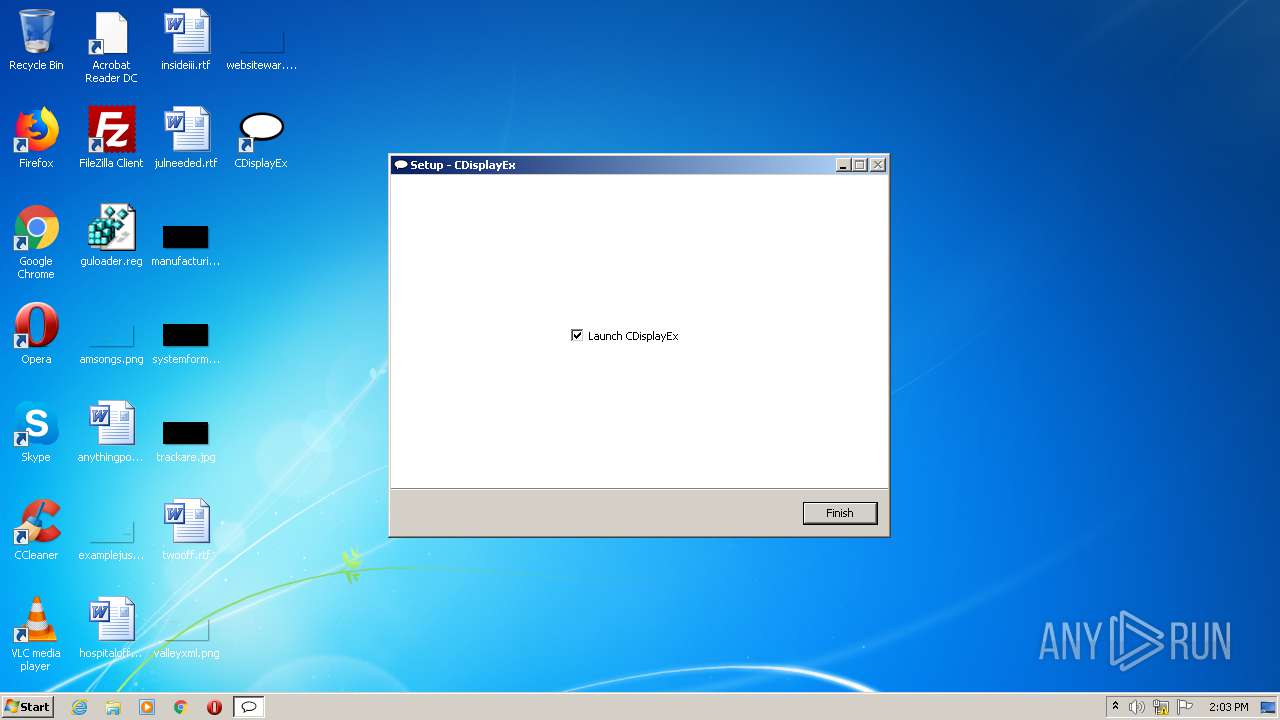Open Windows Explorer from taskbar
The width and height of the screenshot is (1280, 720).
tap(113, 707)
